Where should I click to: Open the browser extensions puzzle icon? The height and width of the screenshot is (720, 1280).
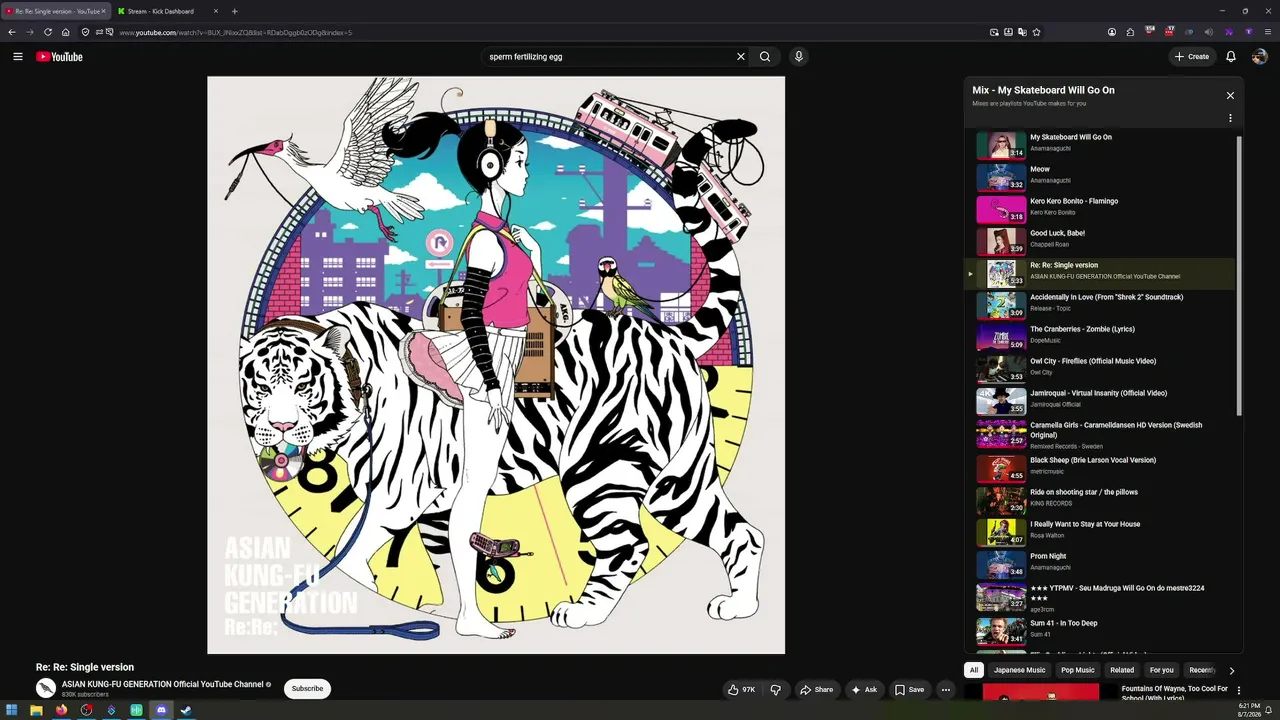1130,32
